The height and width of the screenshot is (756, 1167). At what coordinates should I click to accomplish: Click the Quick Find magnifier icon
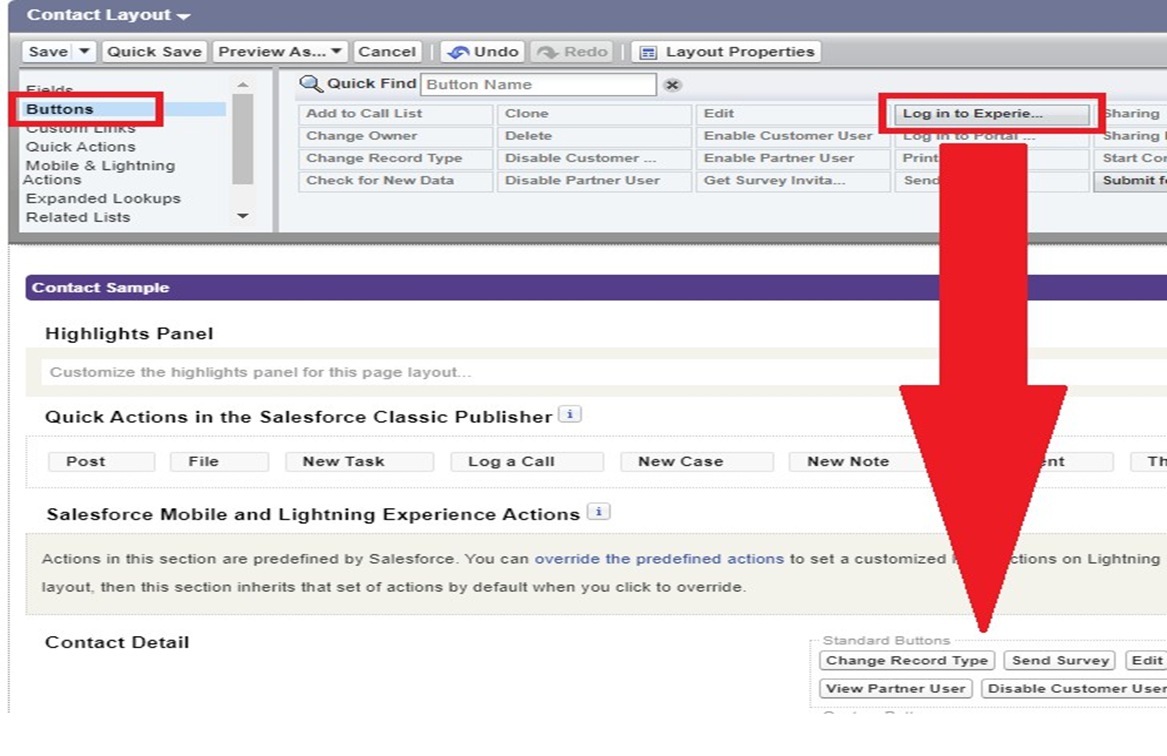(311, 85)
